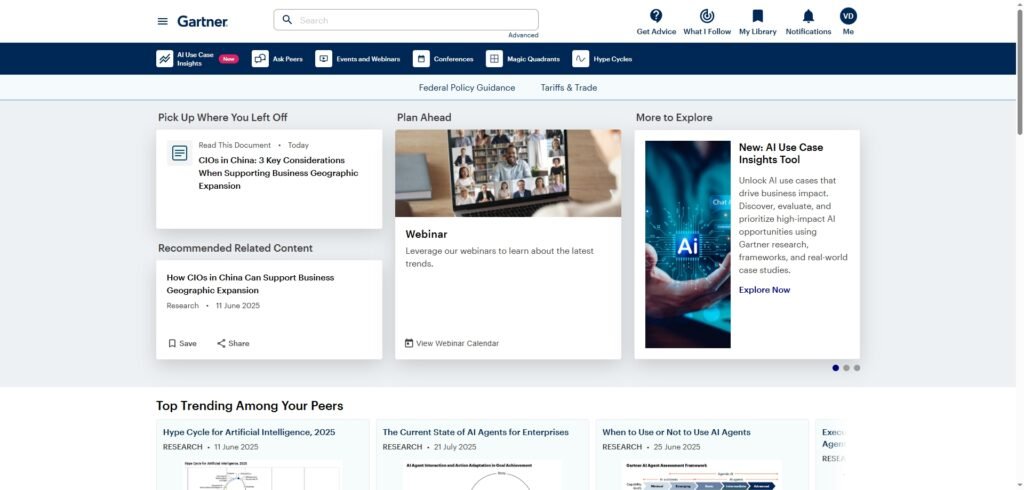Viewport: 1024px width, 490px height.
Task: Open the Magic Quadrants icon
Action: [x=494, y=59]
